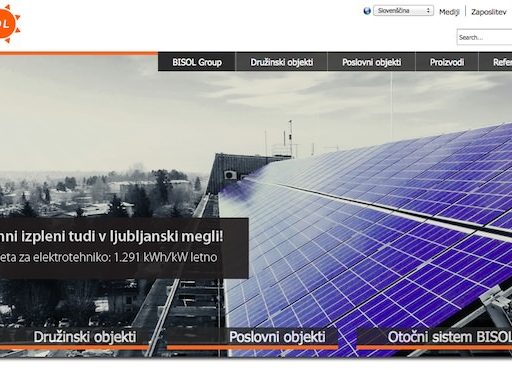512x370 pixels.
Task: Open the BISOL Group menu
Action: coord(197,62)
